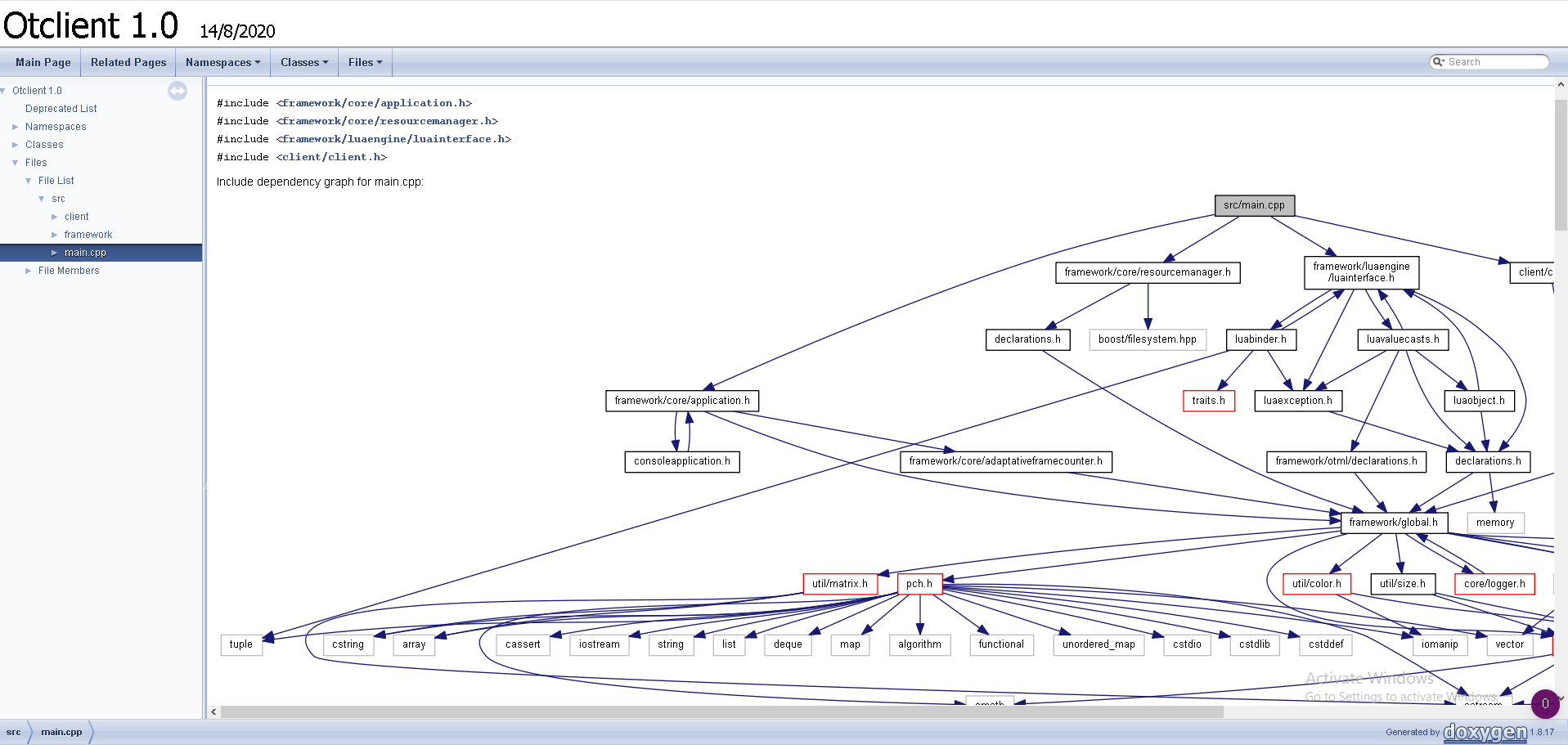The width and height of the screenshot is (1568, 745).
Task: Open framework/core/application.h include link
Action: point(374,103)
